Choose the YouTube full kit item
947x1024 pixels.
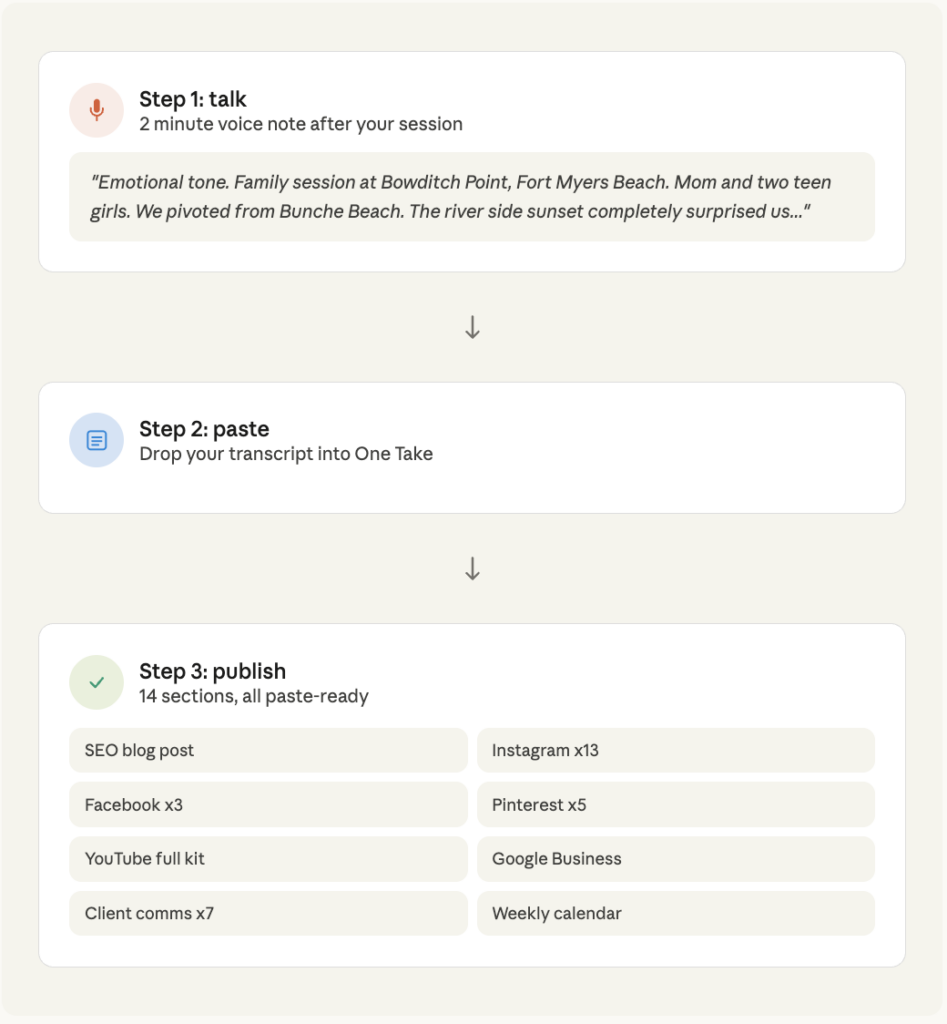(268, 858)
